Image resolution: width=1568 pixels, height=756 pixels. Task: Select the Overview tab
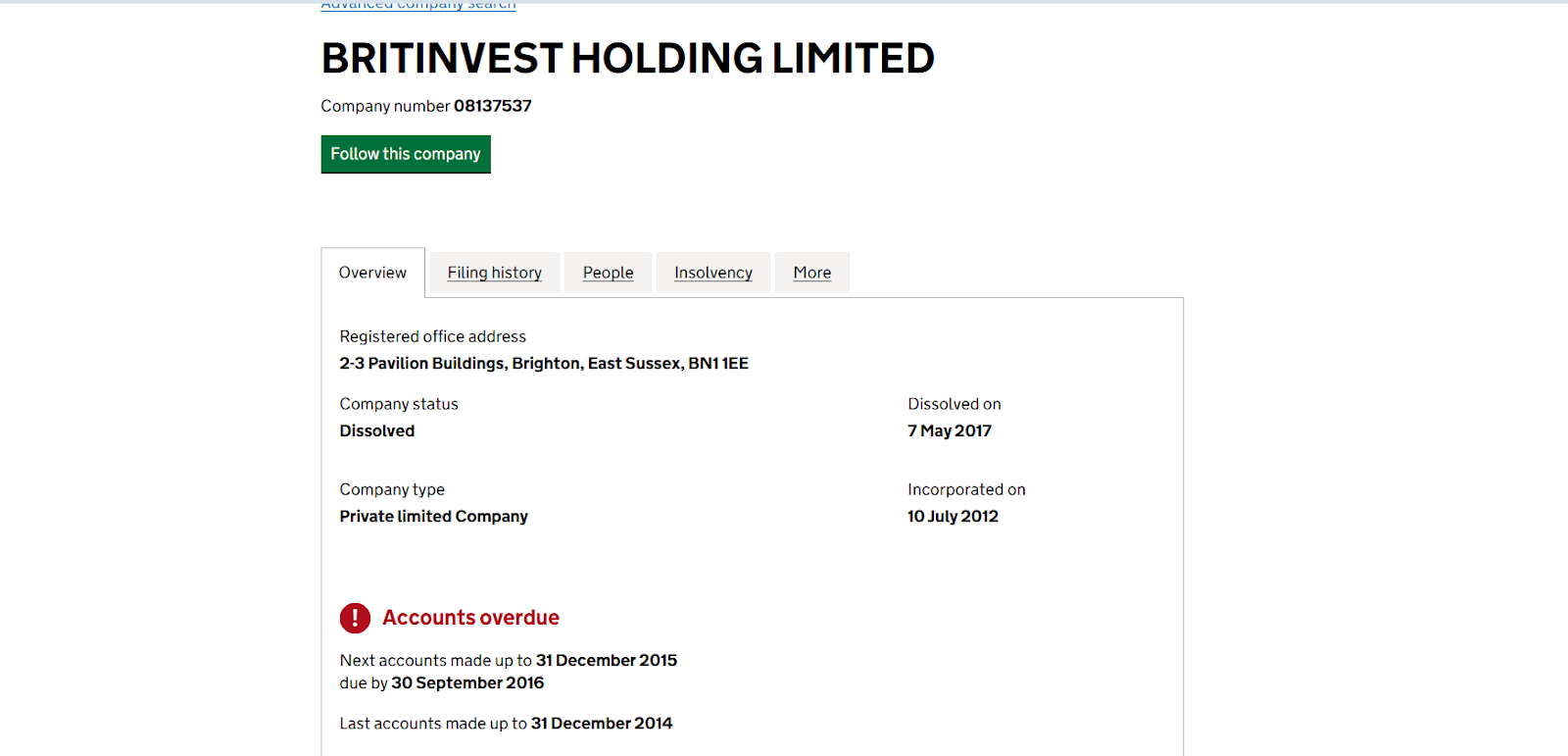click(372, 273)
